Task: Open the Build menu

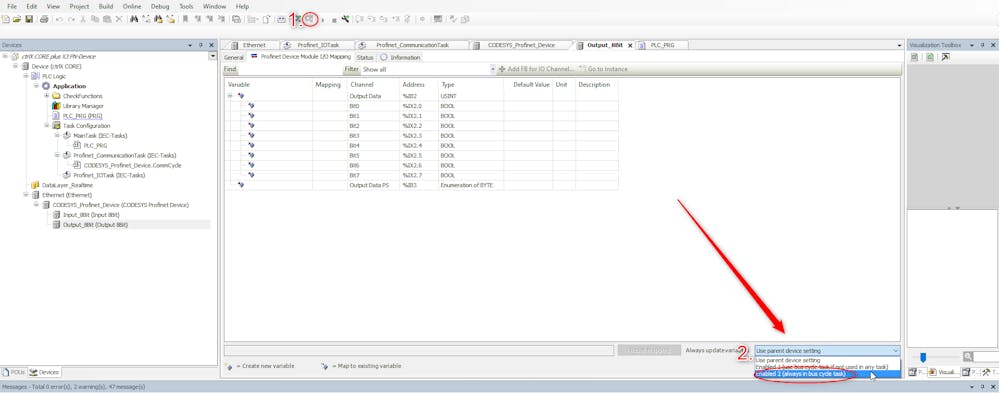Action: click(x=106, y=6)
